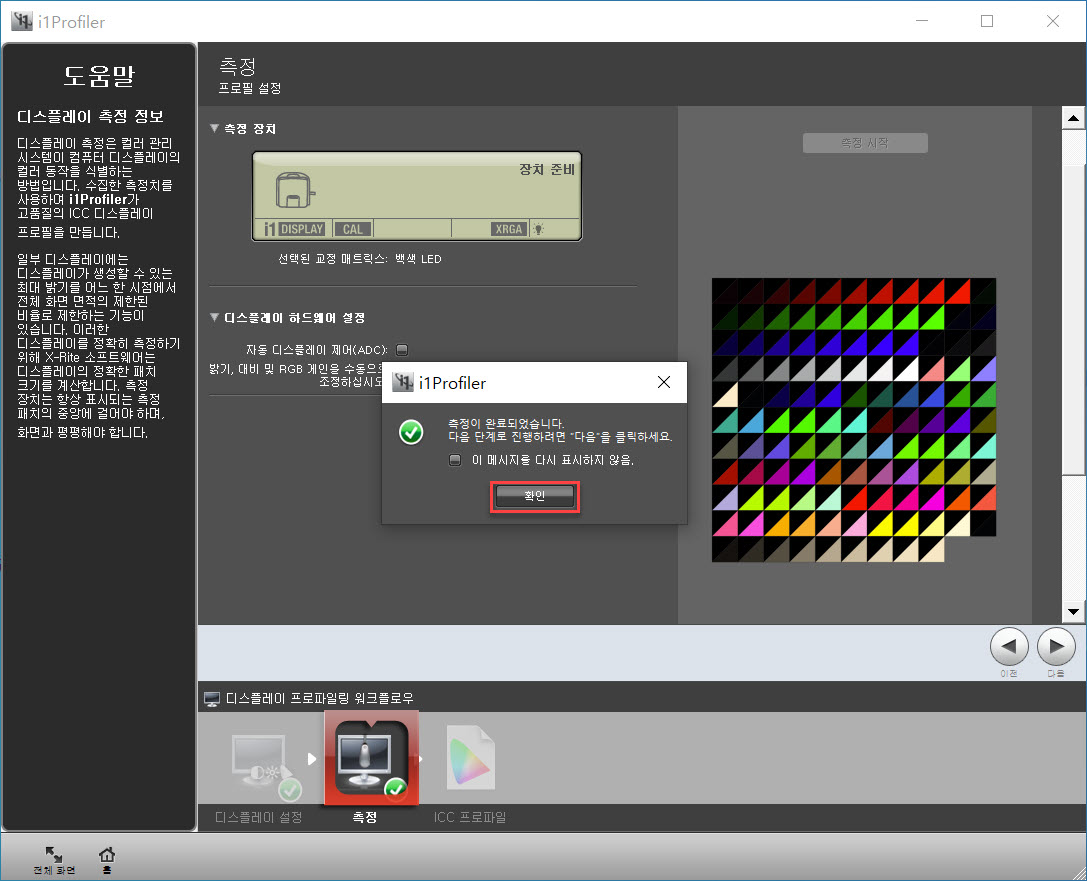The image size is (1087, 881).
Task: Click the 프로필 설정 subtitle
Action: click(250, 88)
